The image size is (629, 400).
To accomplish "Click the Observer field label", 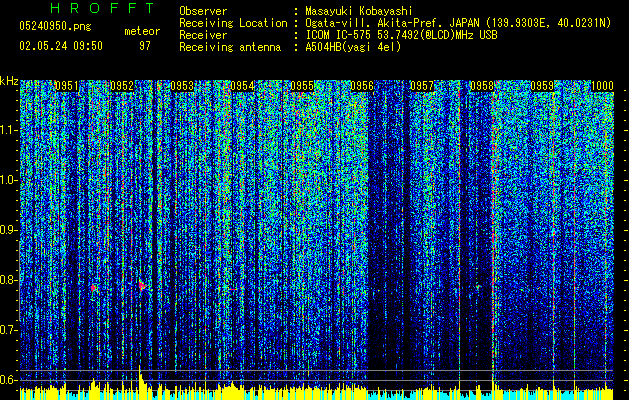I will (203, 11).
